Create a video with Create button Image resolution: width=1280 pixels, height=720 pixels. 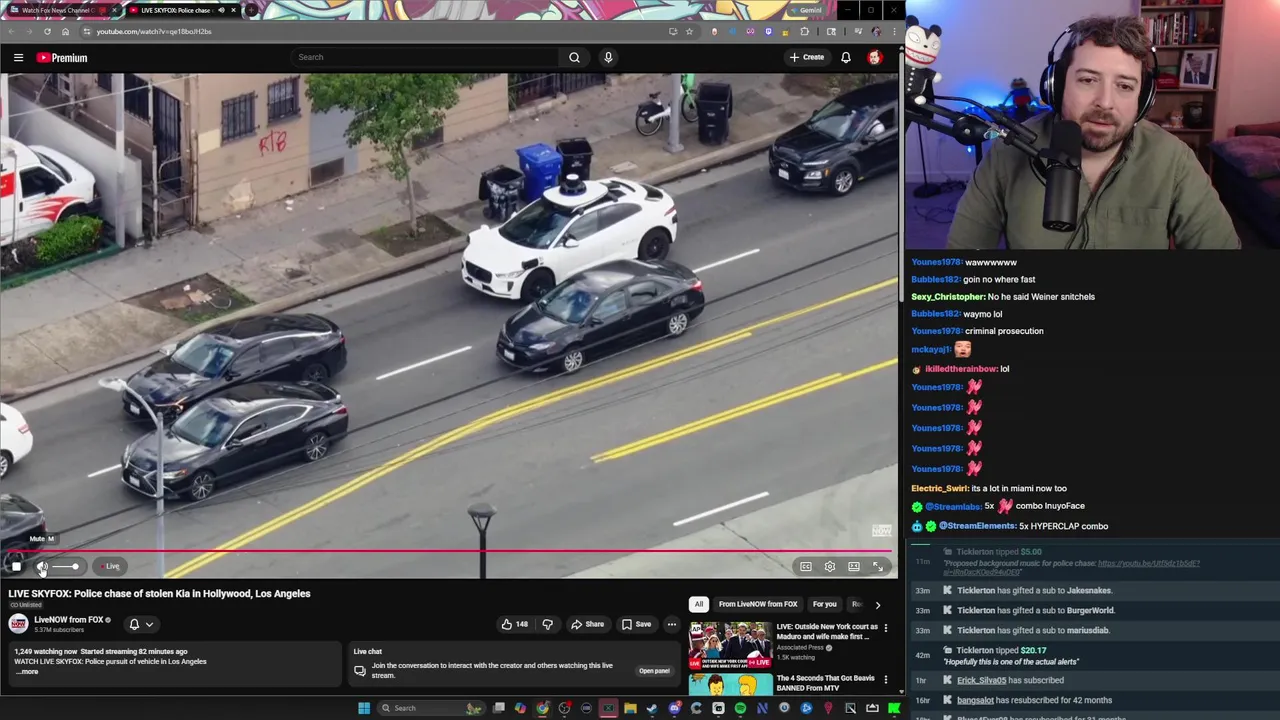pyautogui.click(x=807, y=57)
